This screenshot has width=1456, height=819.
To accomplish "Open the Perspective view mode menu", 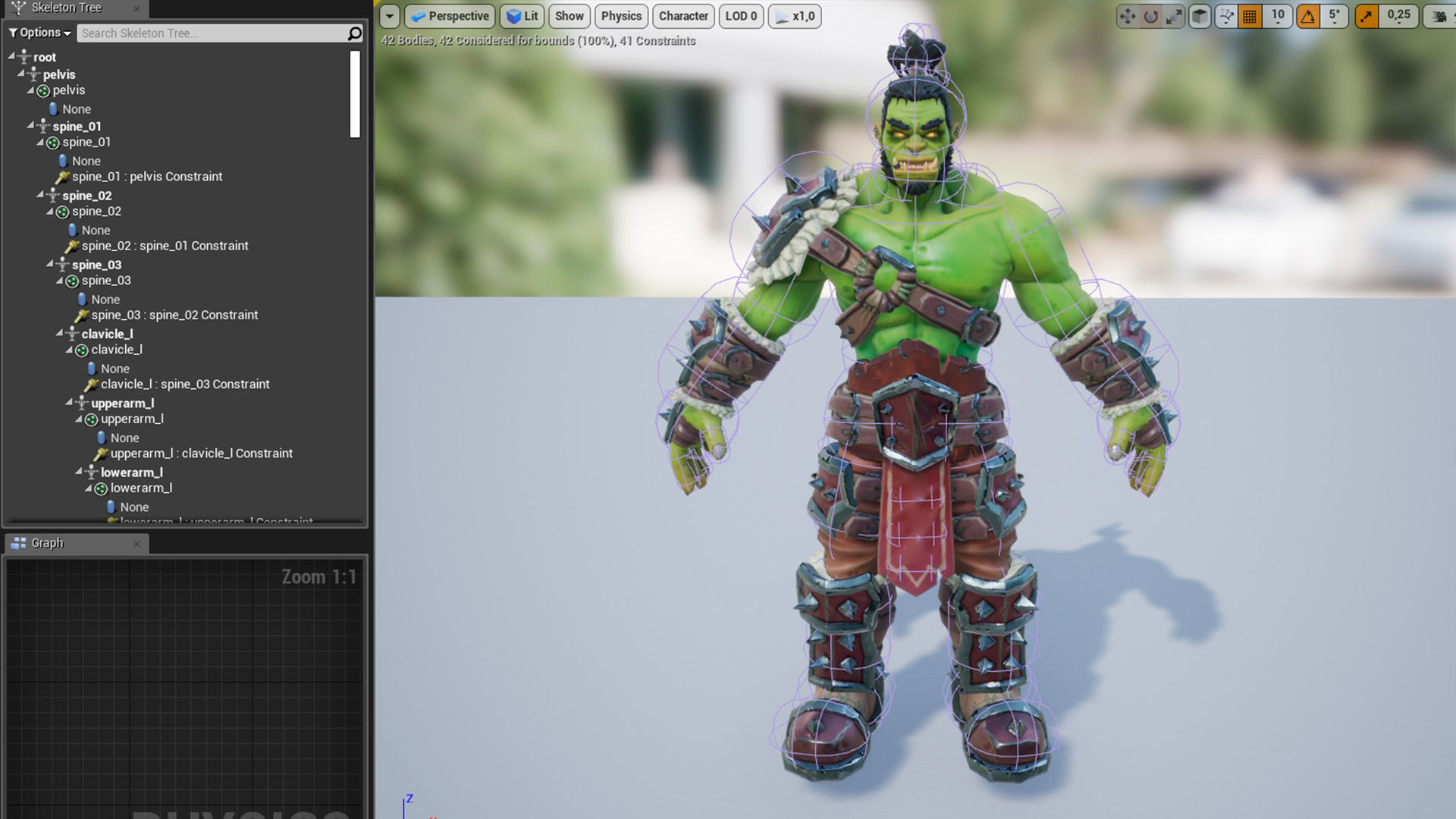I will (x=450, y=16).
